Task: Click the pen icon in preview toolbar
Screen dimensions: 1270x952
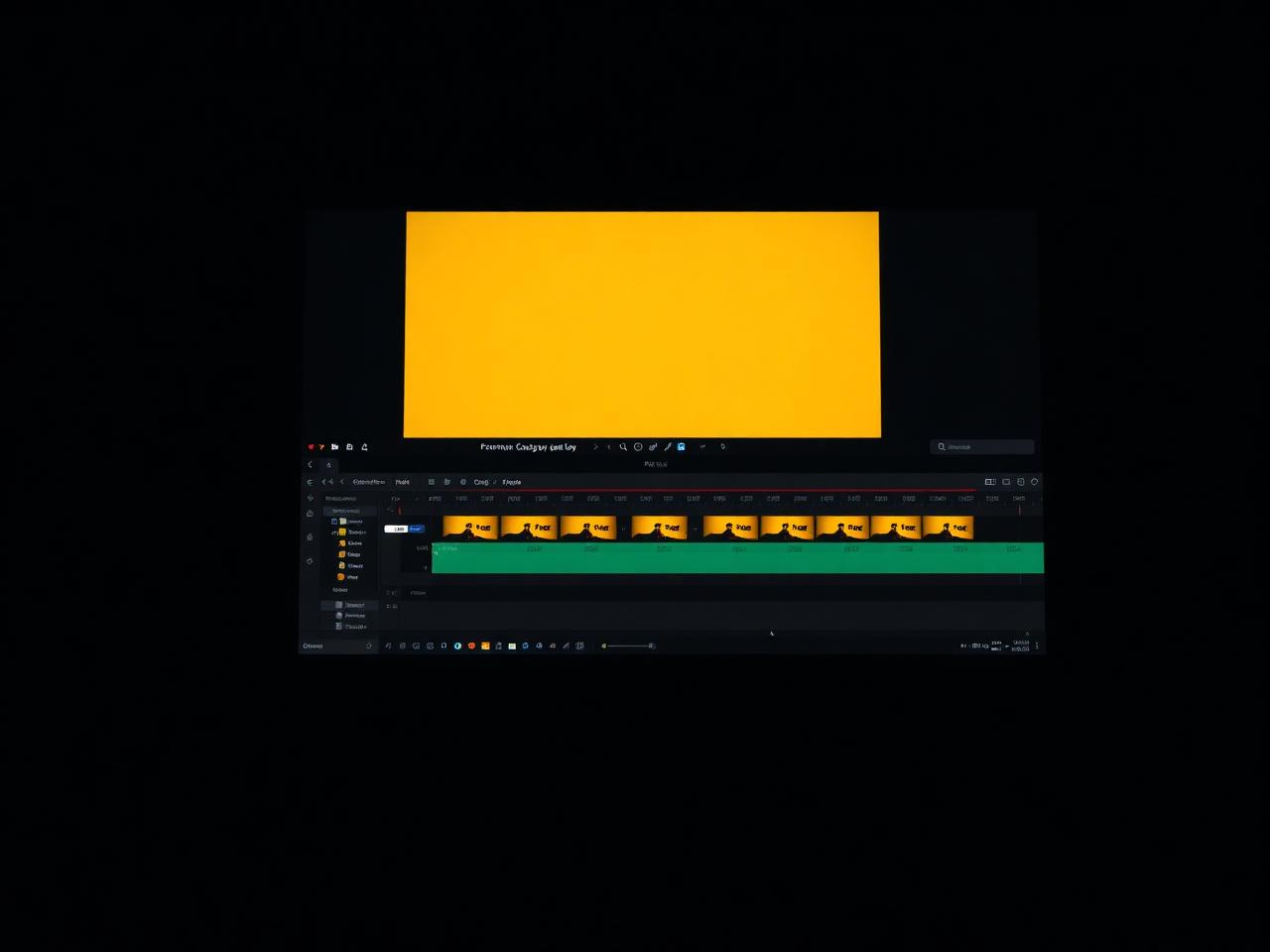Action: (x=668, y=447)
